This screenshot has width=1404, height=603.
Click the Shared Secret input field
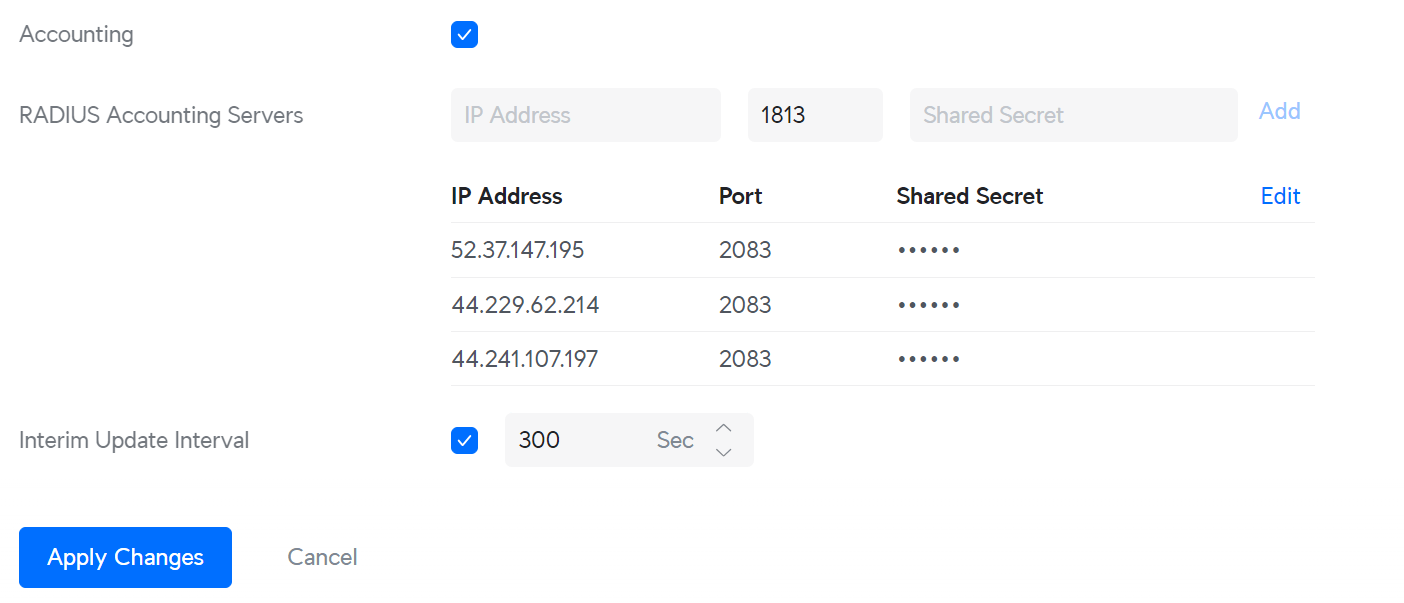click(1073, 115)
